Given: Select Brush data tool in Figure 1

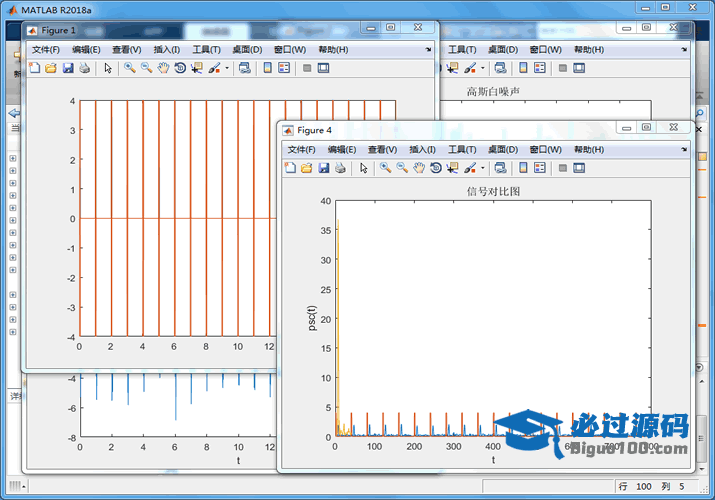Looking at the screenshot, I should tap(214, 68).
